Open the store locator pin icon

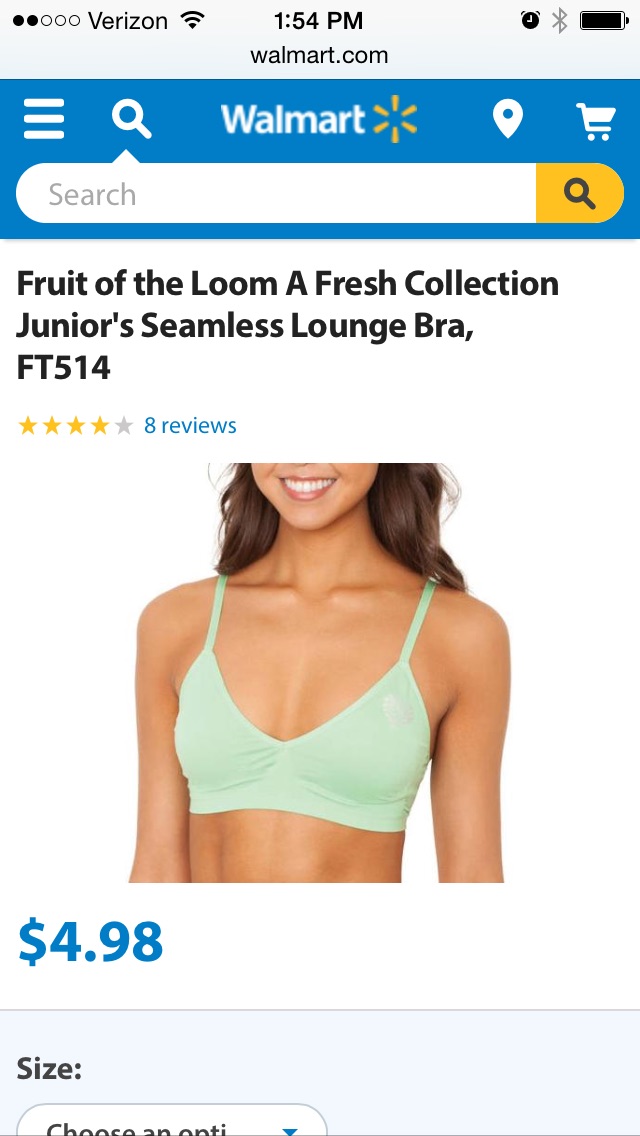[507, 120]
